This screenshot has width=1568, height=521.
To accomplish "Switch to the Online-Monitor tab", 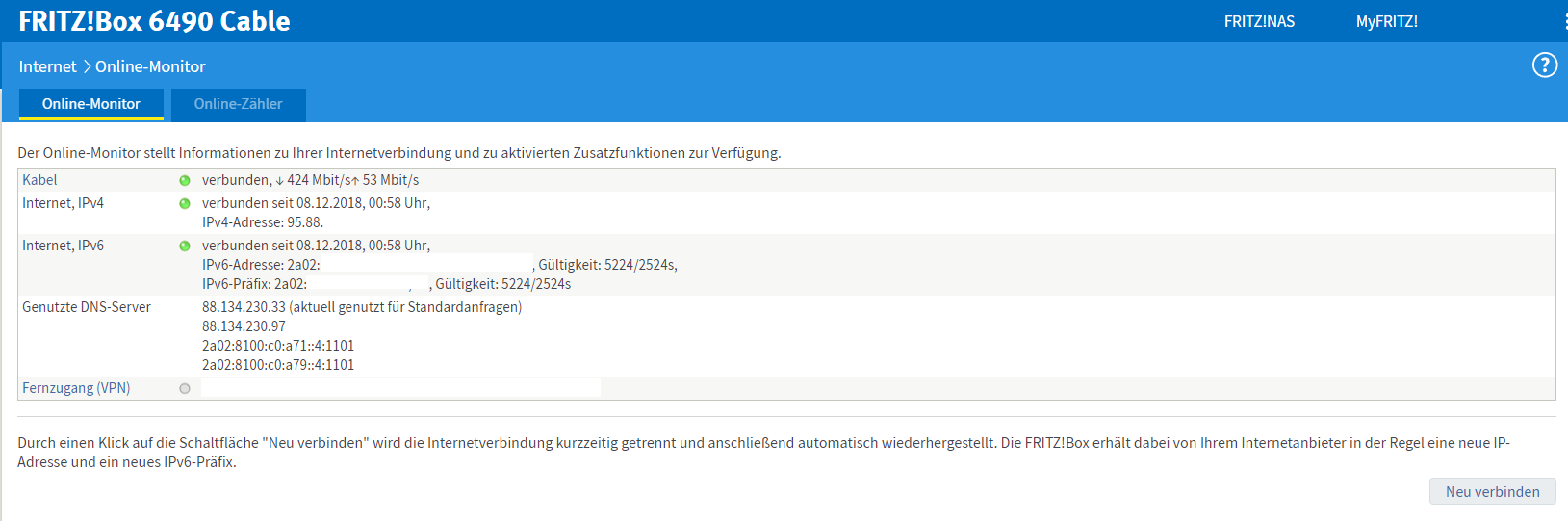I will tap(91, 104).
